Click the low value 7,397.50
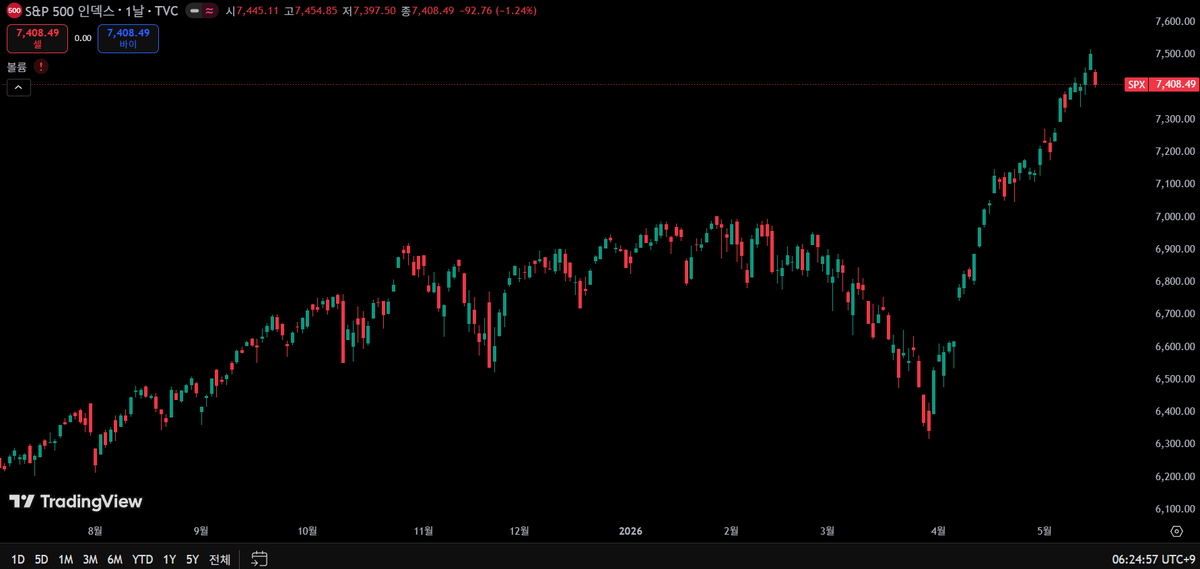This screenshot has width=1200, height=569. [373, 11]
